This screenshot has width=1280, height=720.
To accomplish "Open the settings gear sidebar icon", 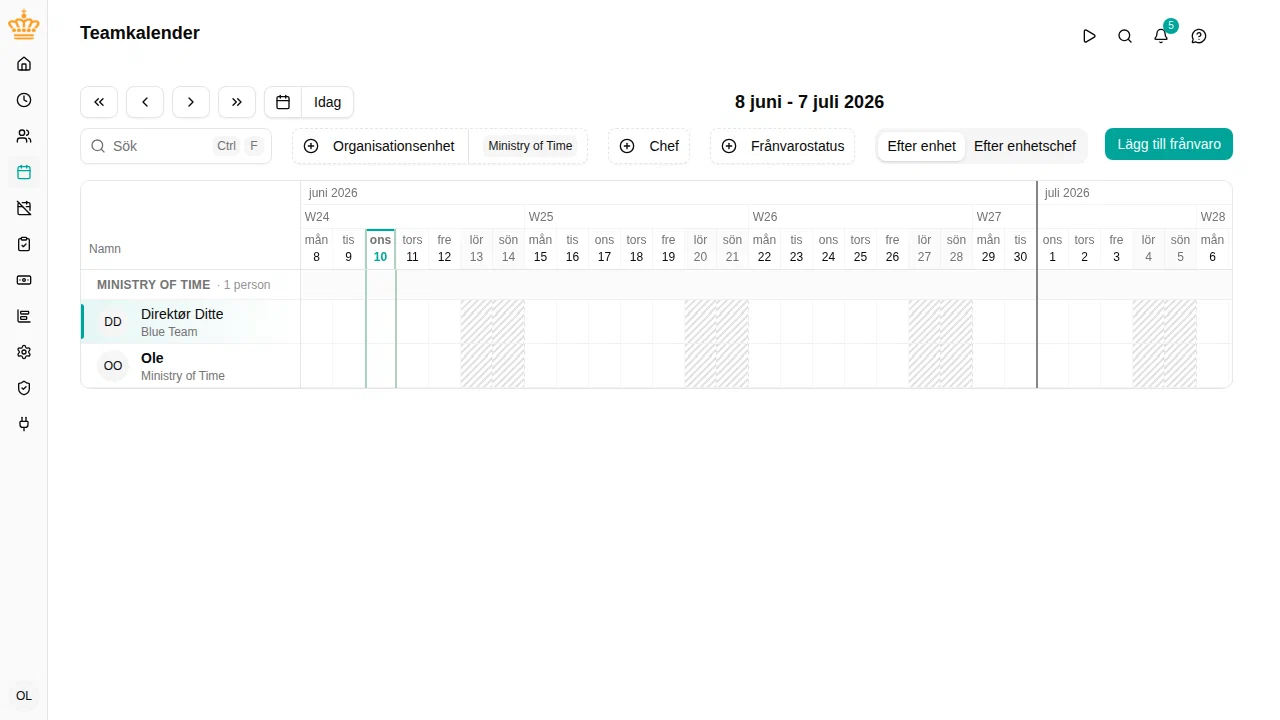I will pos(24,352).
